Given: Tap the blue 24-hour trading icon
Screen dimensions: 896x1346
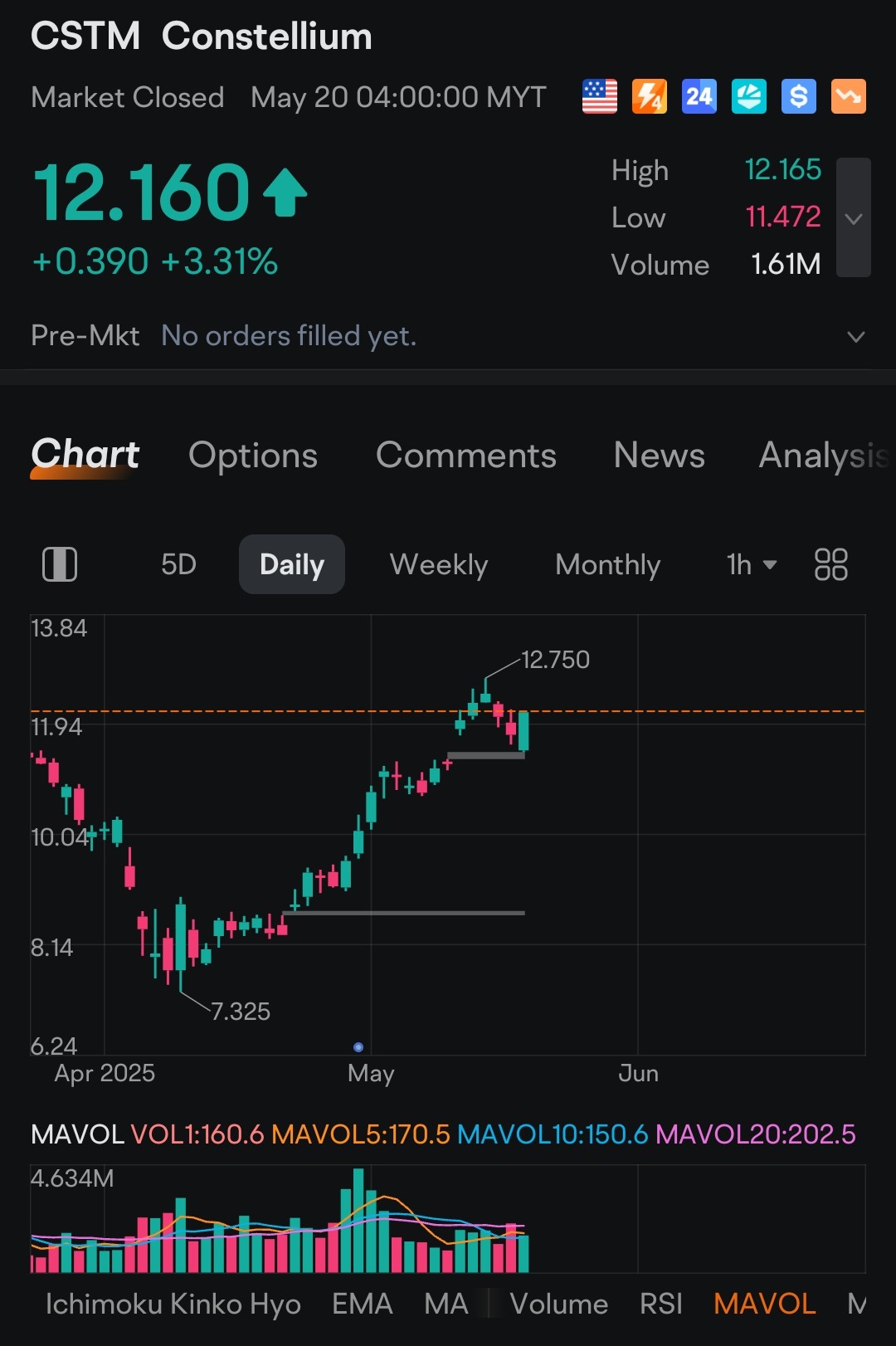Looking at the screenshot, I should [x=699, y=97].
